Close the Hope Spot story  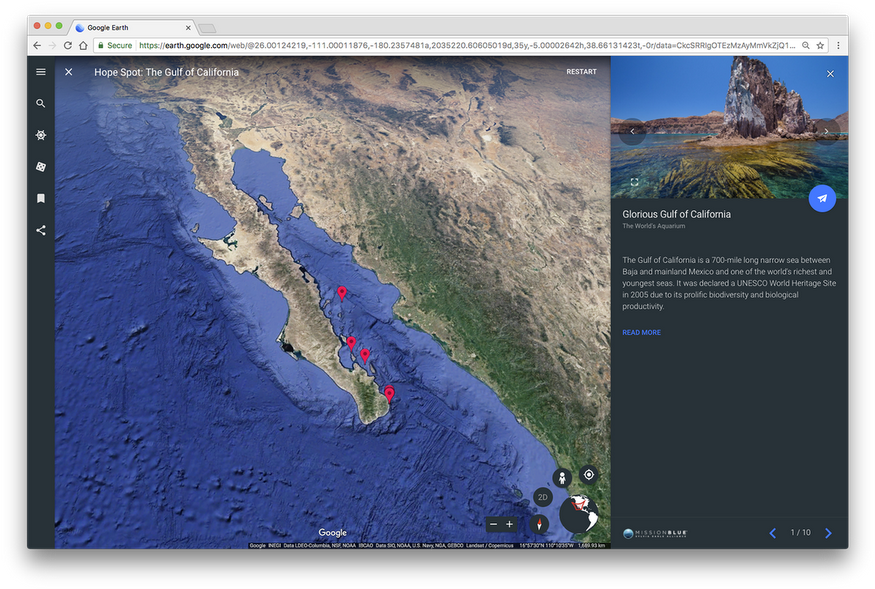[69, 72]
